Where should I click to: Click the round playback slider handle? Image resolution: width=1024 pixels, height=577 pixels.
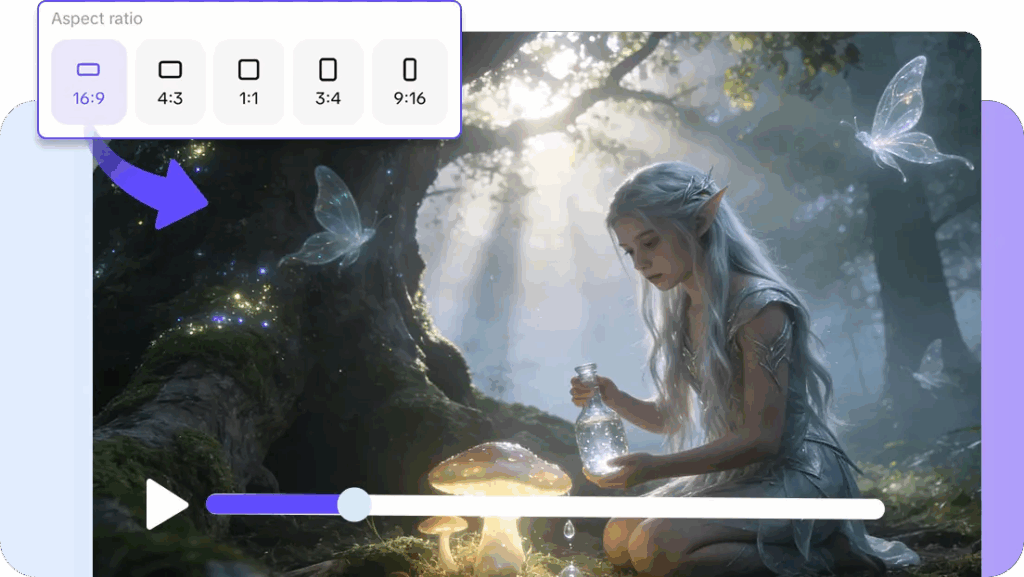point(353,505)
